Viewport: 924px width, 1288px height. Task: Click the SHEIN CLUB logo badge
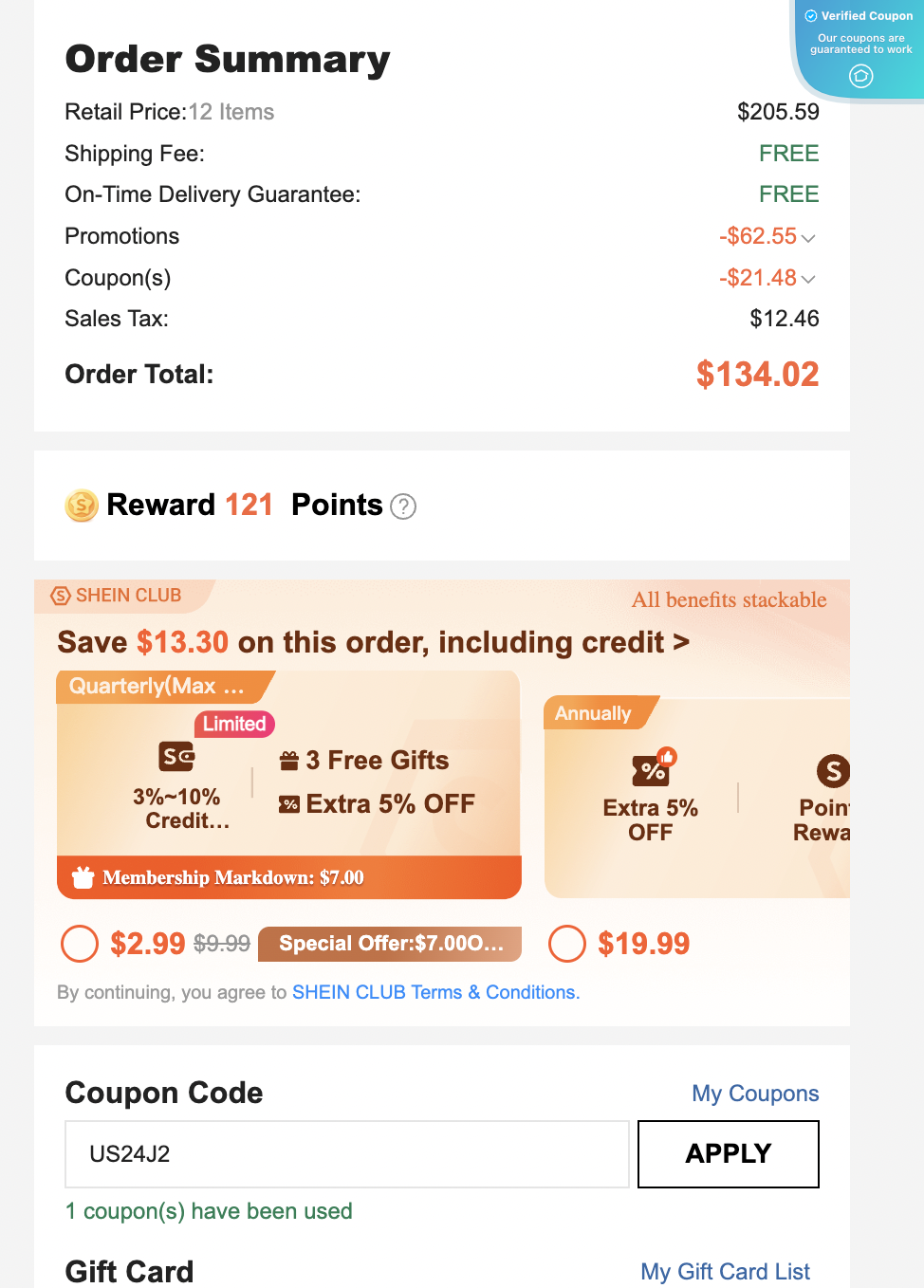61,596
